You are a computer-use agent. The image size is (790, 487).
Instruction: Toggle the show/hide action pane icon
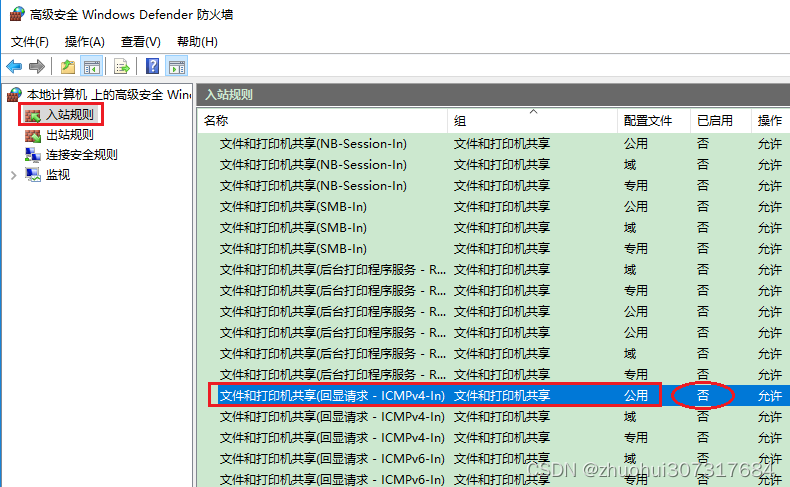177,66
